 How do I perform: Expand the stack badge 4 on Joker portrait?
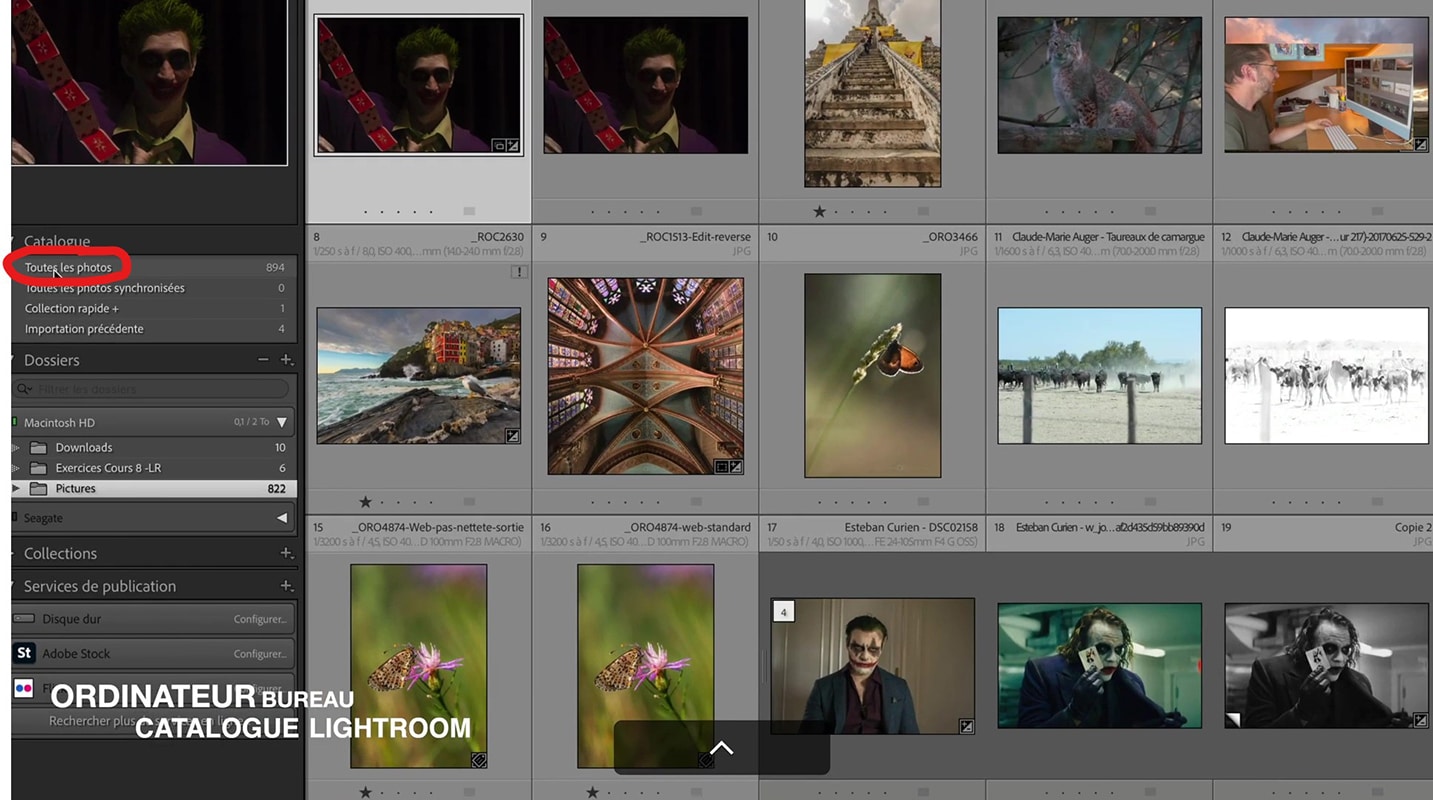[784, 611]
